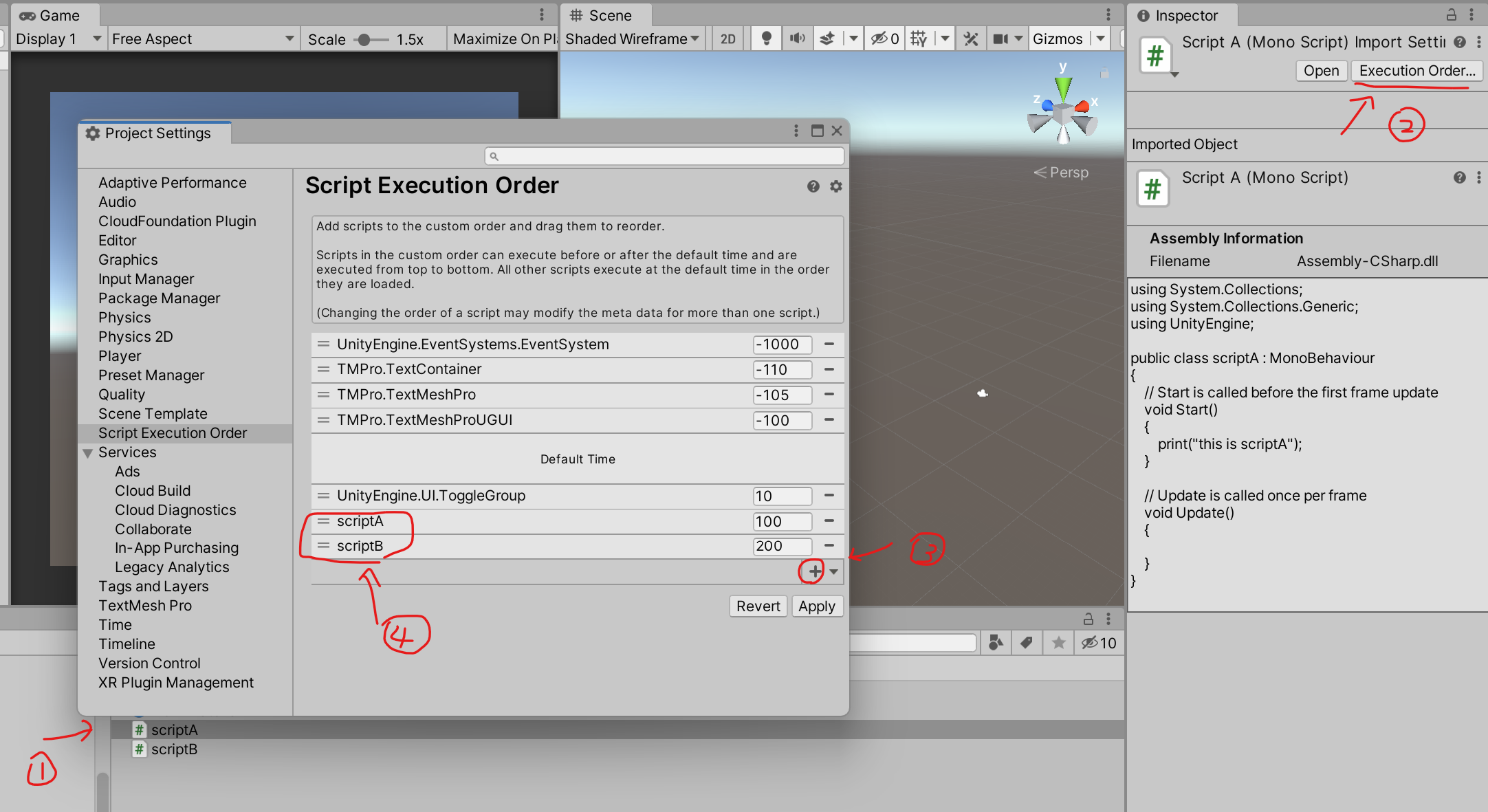Viewport: 1488px width, 812px height.
Task: Click the Execution Order button
Action: point(1416,71)
